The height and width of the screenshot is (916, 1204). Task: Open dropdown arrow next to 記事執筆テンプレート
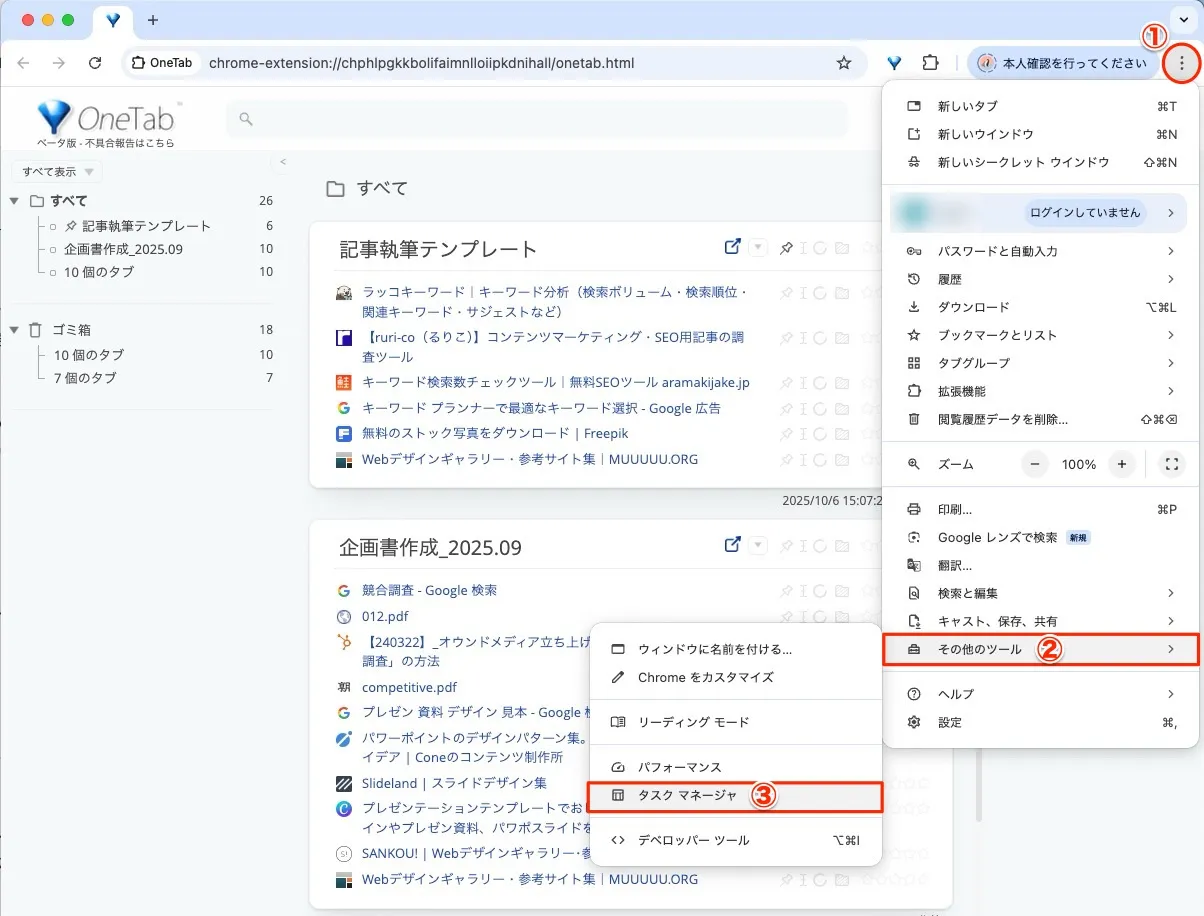point(758,247)
